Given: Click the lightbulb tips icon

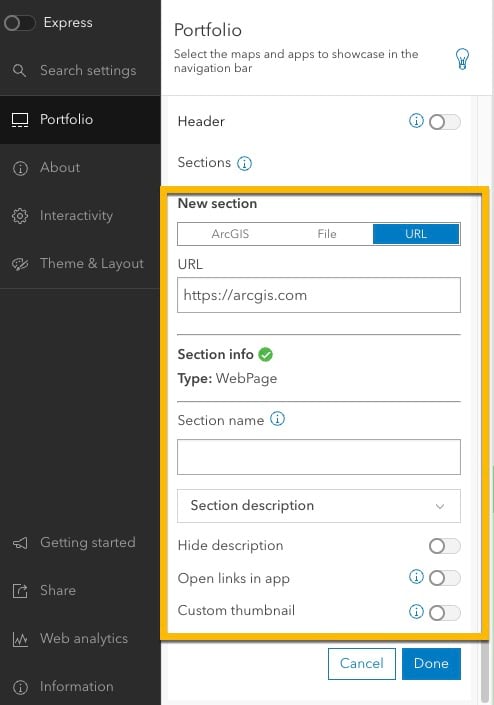Looking at the screenshot, I should 462,58.
